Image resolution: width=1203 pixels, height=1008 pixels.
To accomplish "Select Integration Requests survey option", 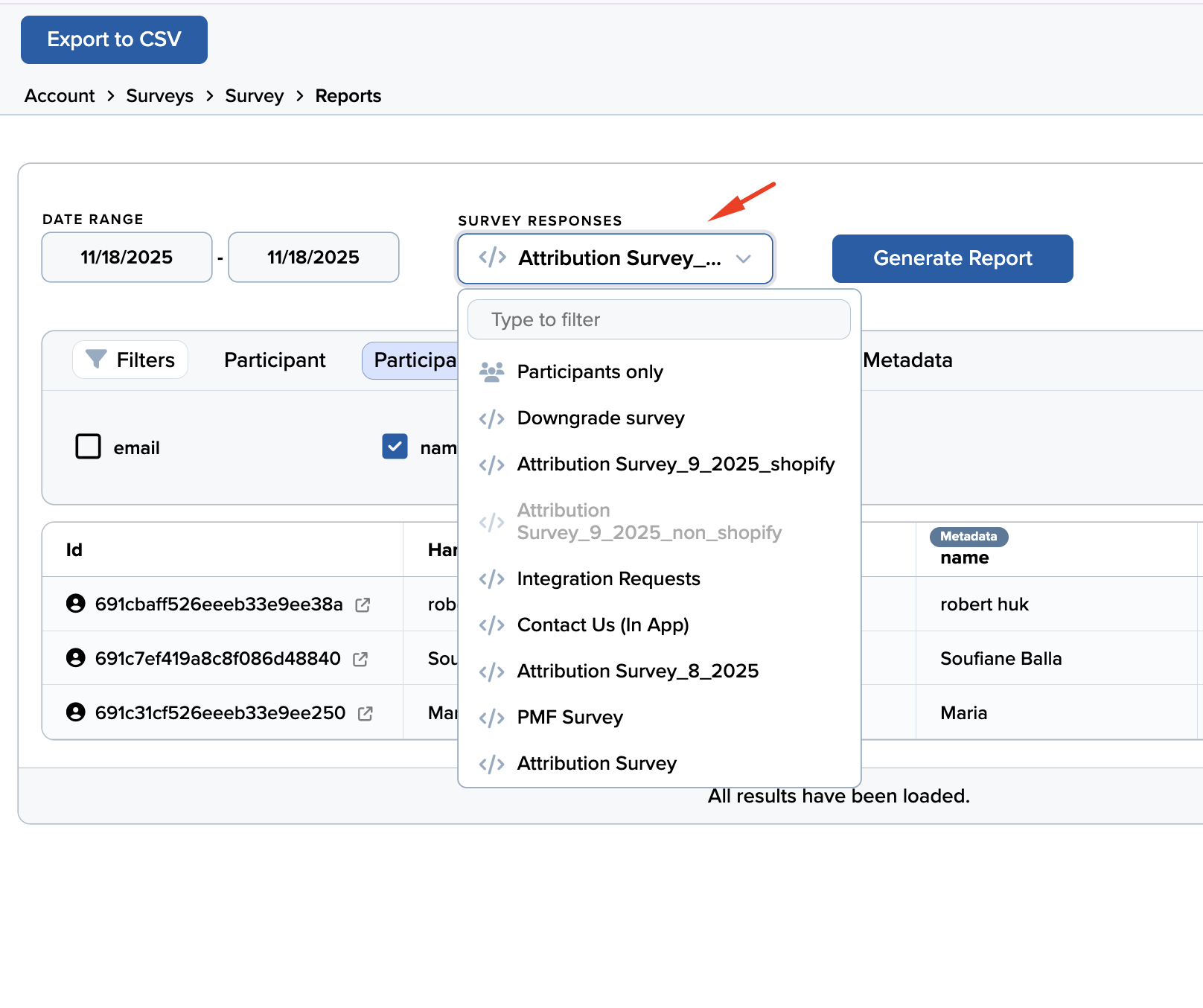I will click(608, 579).
